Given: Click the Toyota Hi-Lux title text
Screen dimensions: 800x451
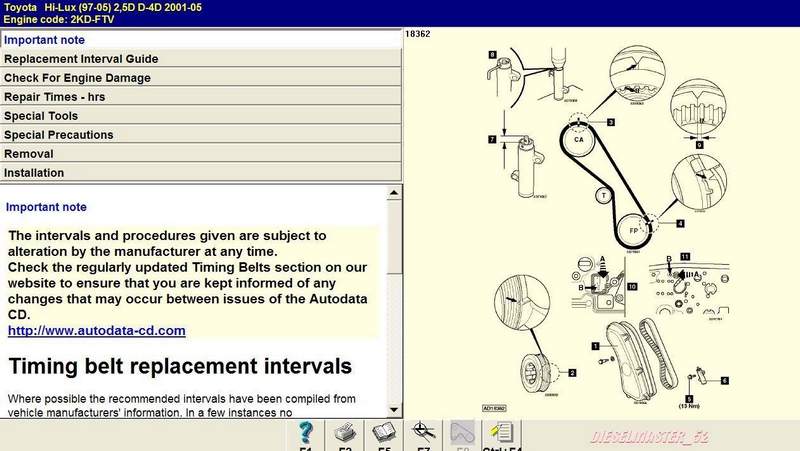Looking at the screenshot, I should pyautogui.click(x=103, y=7).
